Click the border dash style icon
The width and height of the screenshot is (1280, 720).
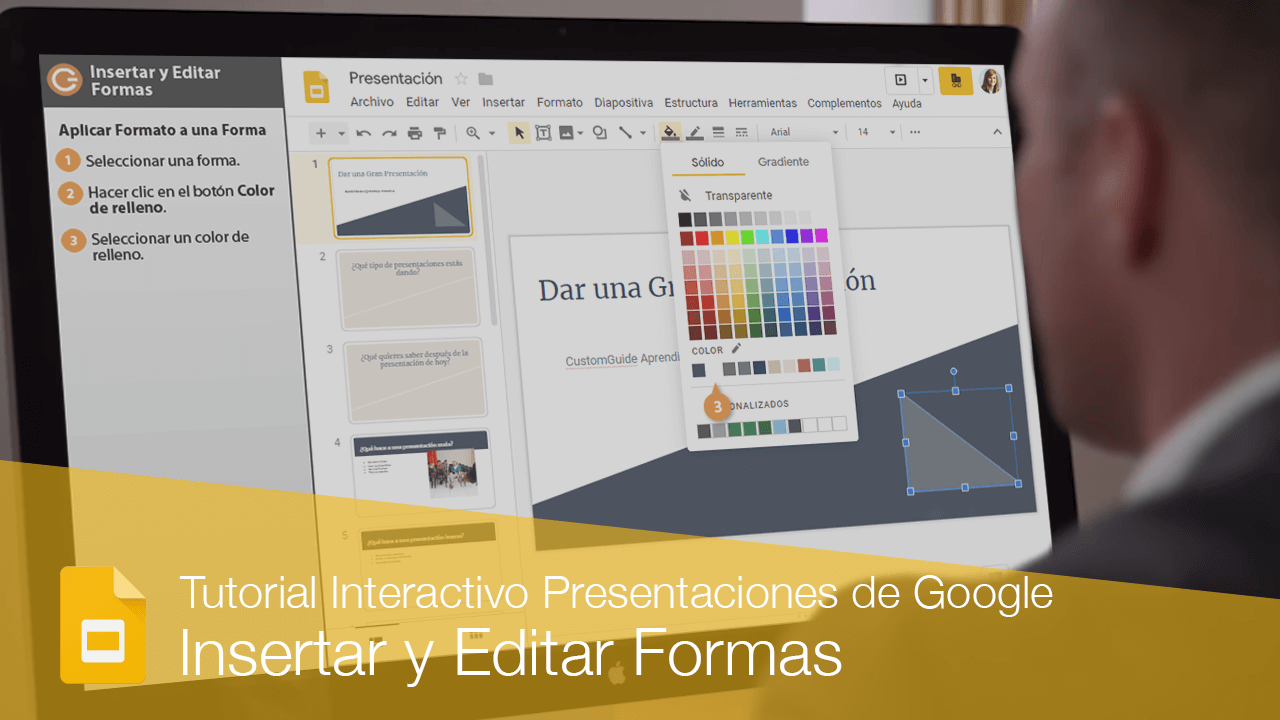pyautogui.click(x=741, y=132)
